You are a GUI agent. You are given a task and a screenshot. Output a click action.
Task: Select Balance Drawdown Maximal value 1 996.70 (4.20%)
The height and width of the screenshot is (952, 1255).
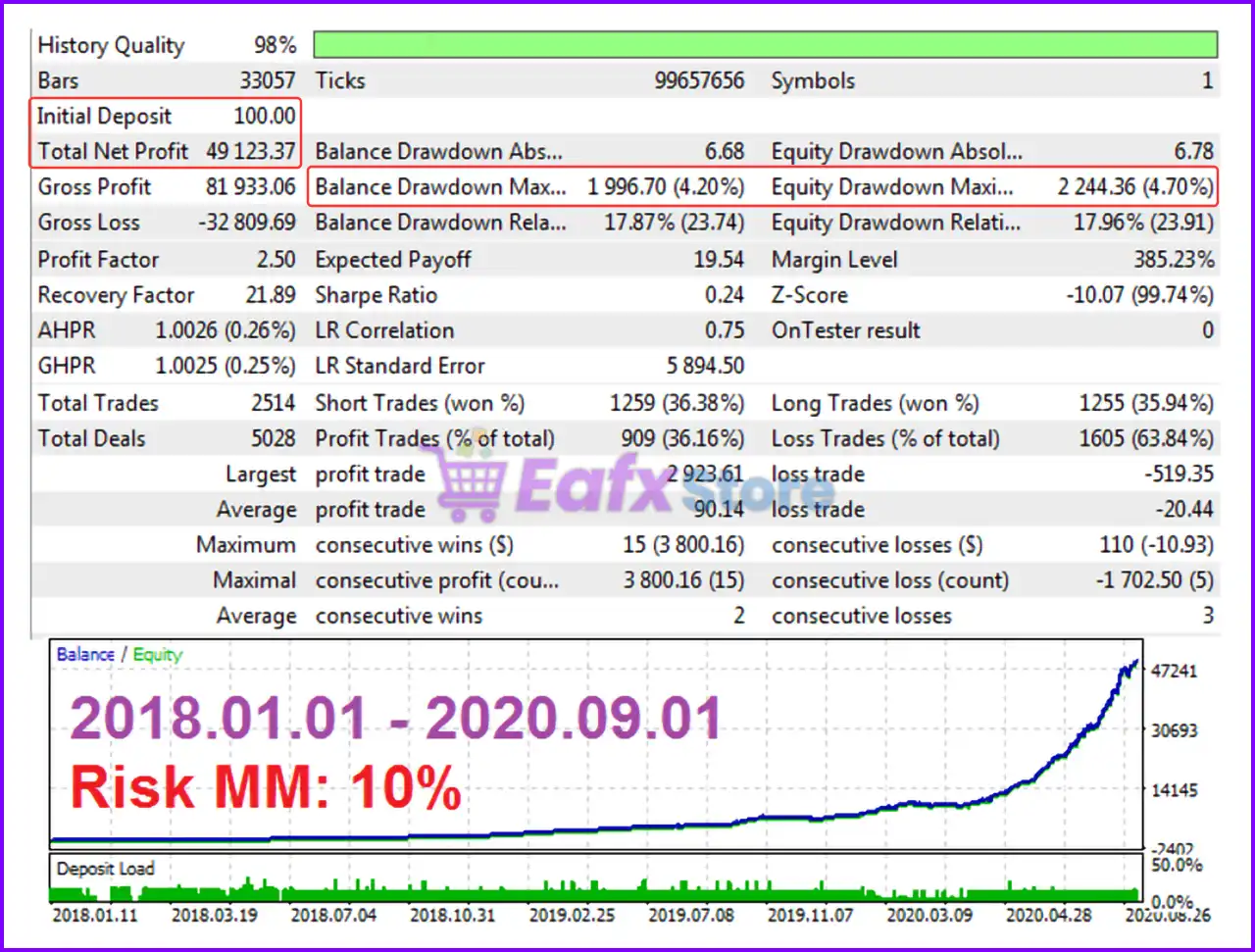tap(666, 186)
